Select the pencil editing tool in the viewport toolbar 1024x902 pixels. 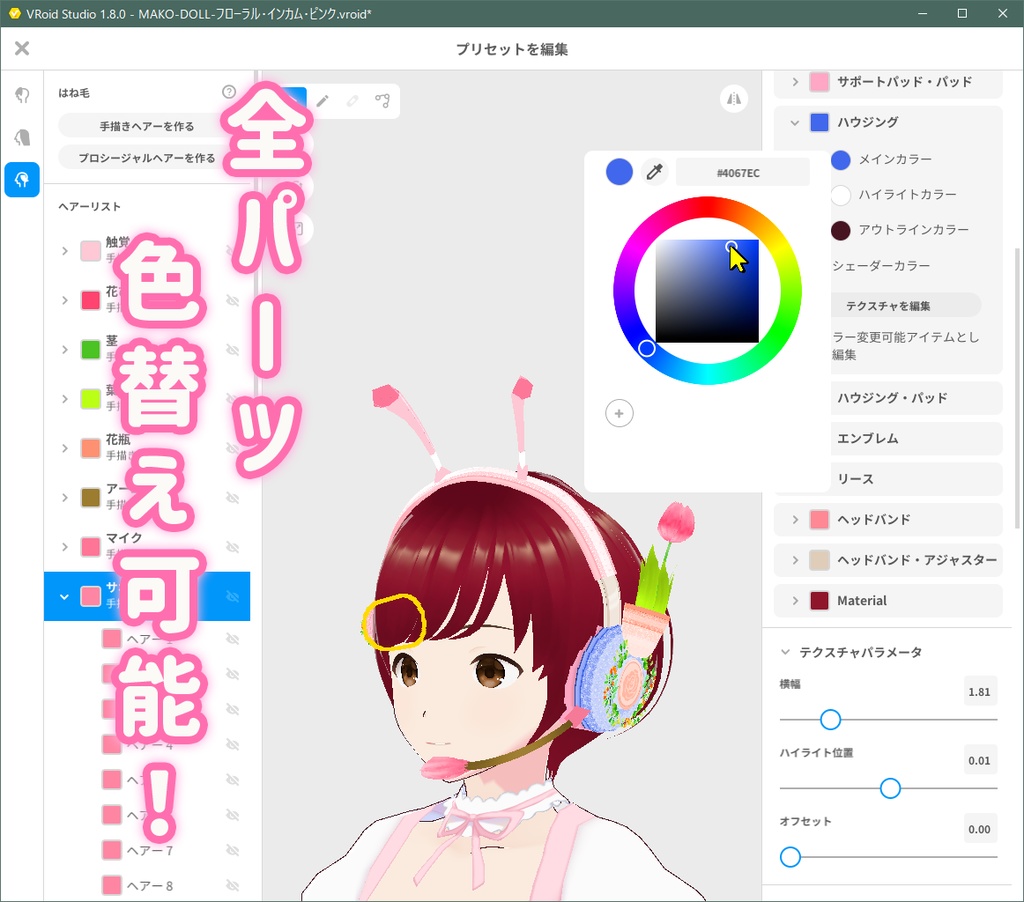coord(322,101)
